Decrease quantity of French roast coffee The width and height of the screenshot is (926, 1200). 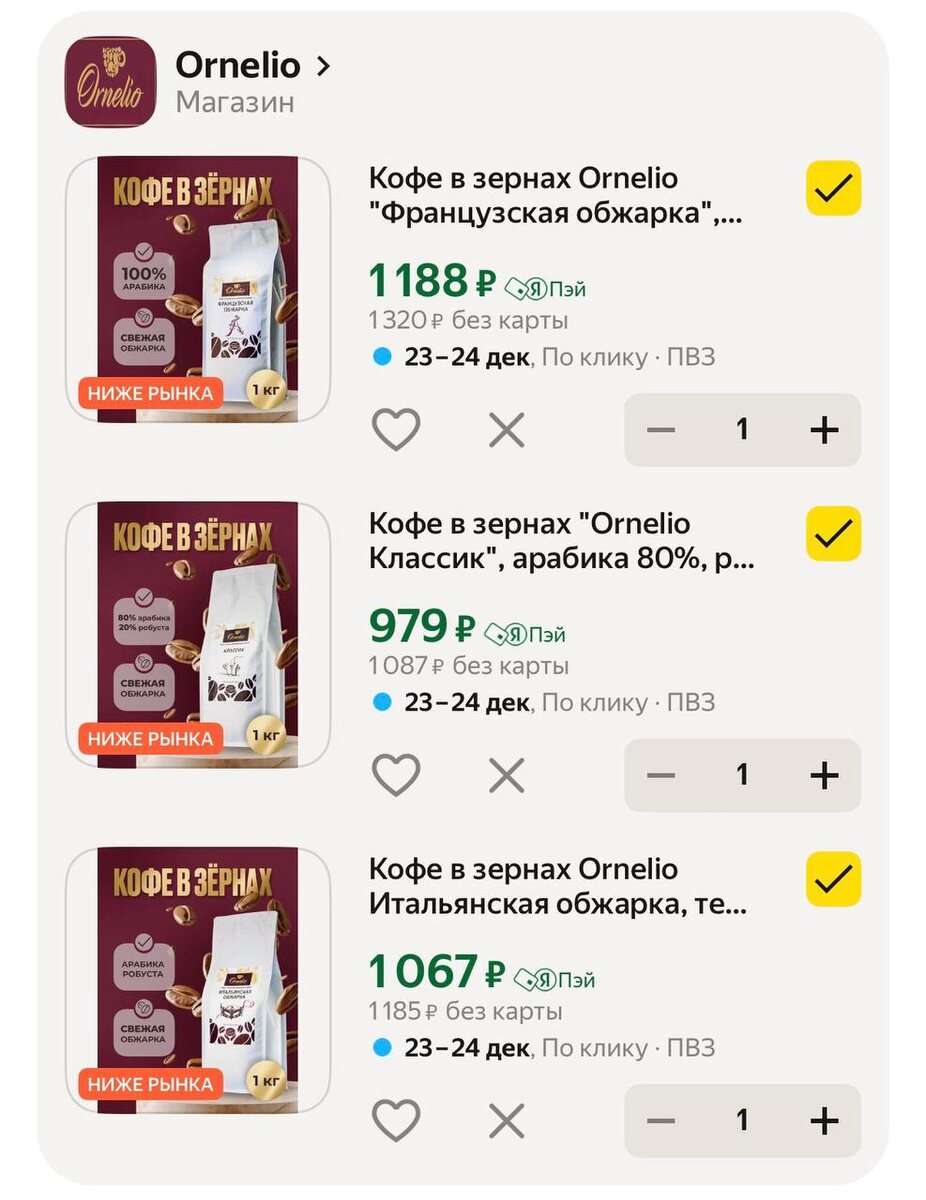pos(660,430)
